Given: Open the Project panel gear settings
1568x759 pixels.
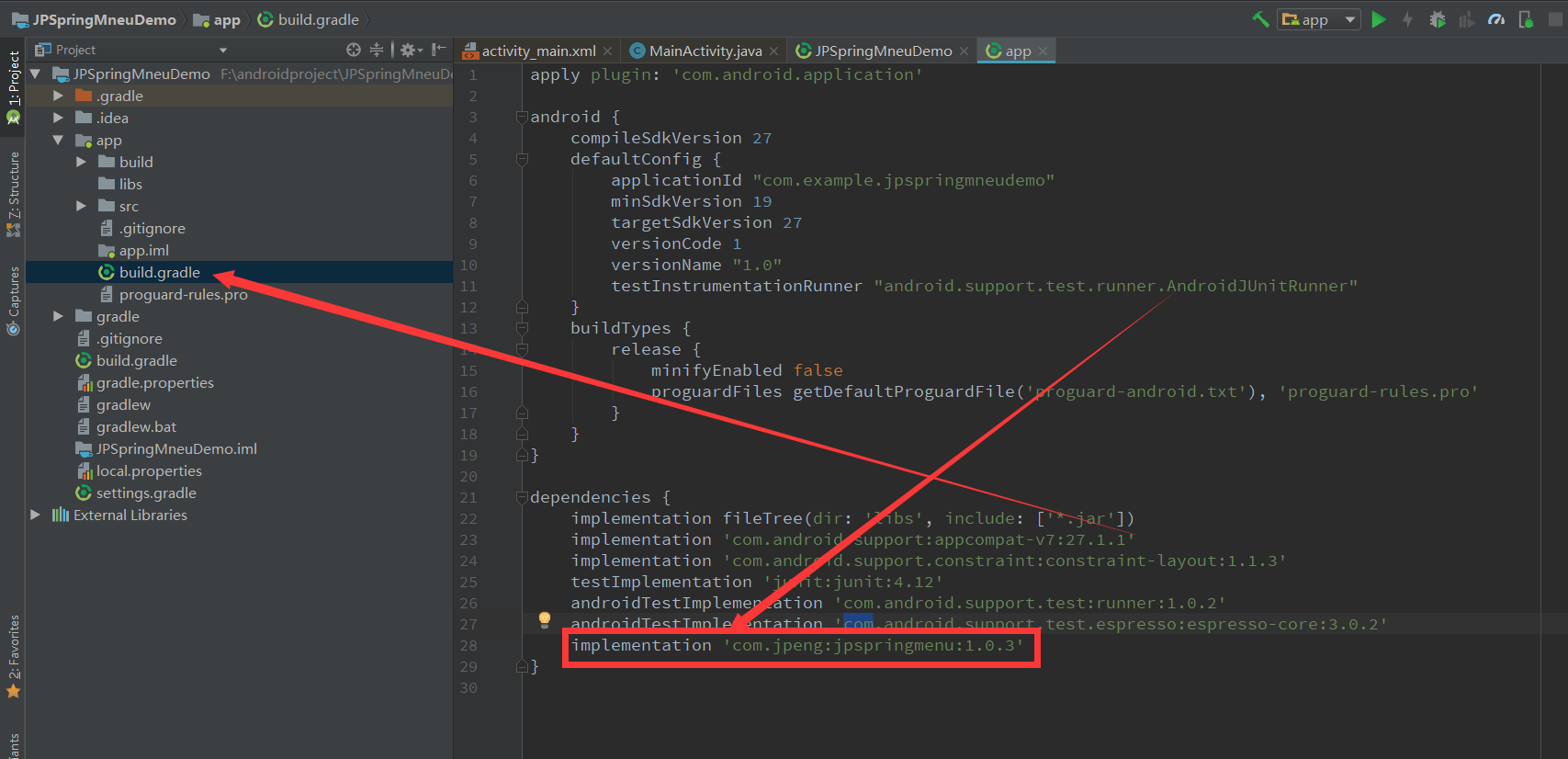Looking at the screenshot, I should coord(411,50).
